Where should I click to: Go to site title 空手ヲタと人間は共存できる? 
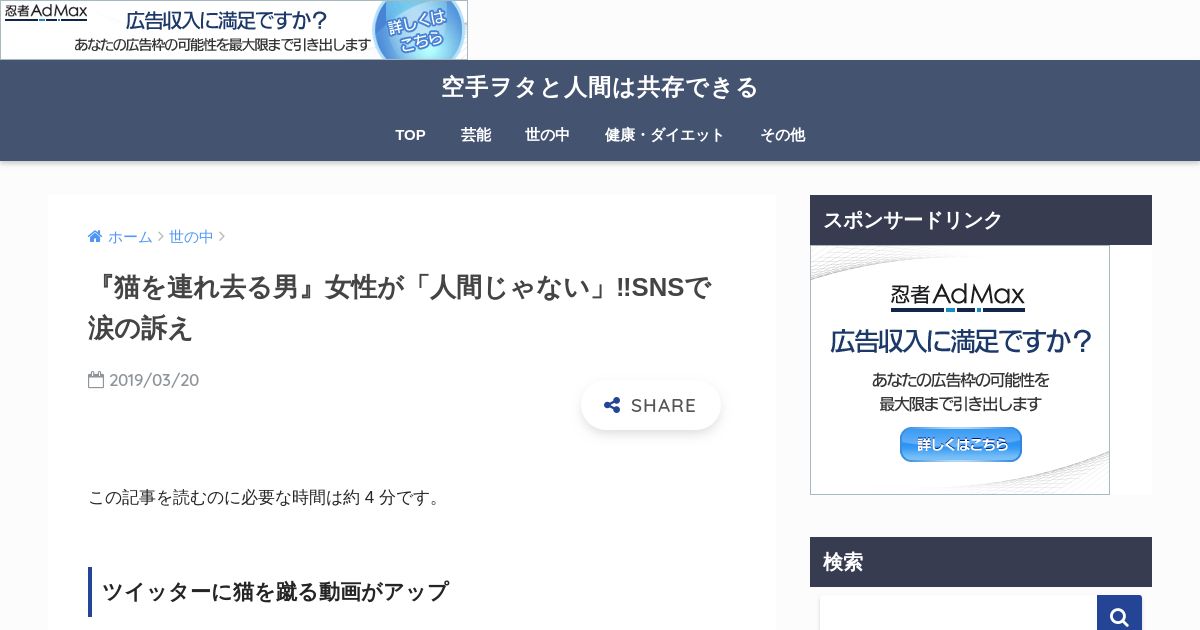[x=600, y=87]
